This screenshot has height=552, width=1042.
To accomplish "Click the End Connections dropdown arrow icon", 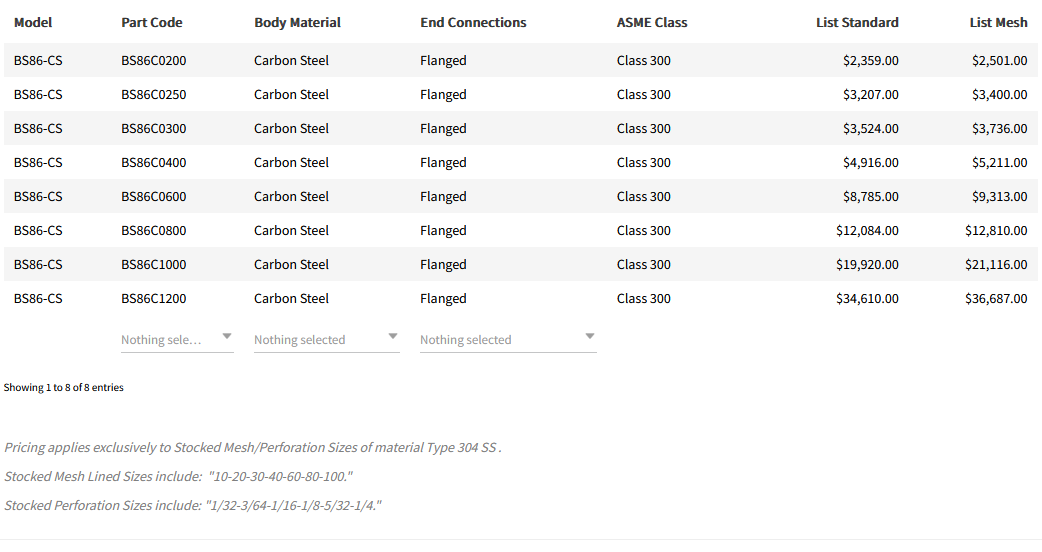I will click(x=590, y=336).
